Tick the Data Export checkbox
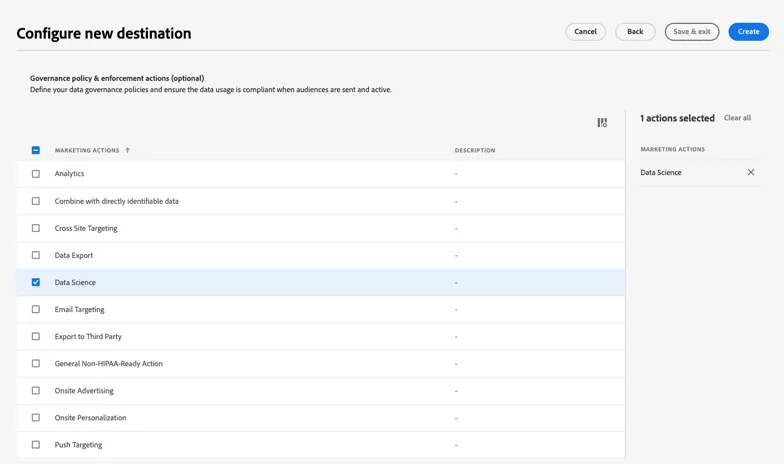Viewport: 784px width, 464px height. 36,255
